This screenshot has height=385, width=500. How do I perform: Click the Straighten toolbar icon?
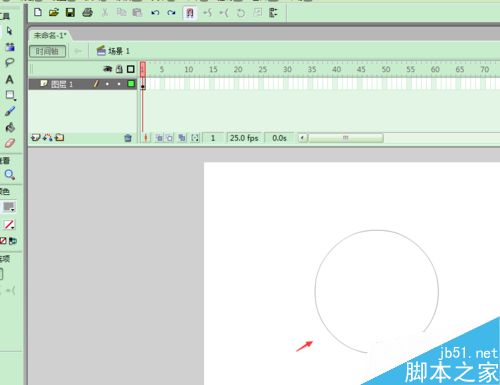click(224, 13)
